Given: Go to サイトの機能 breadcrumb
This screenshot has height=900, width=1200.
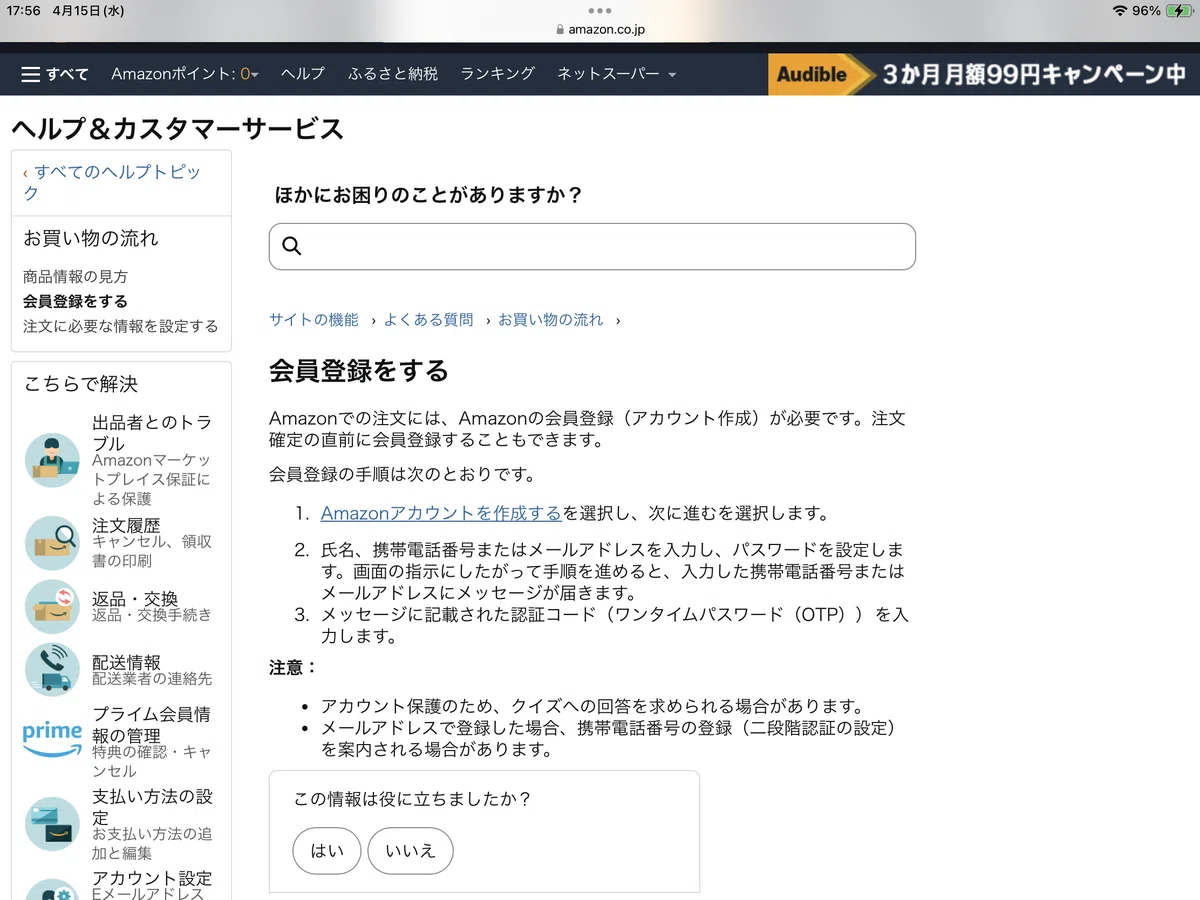Looking at the screenshot, I should click(x=314, y=320).
